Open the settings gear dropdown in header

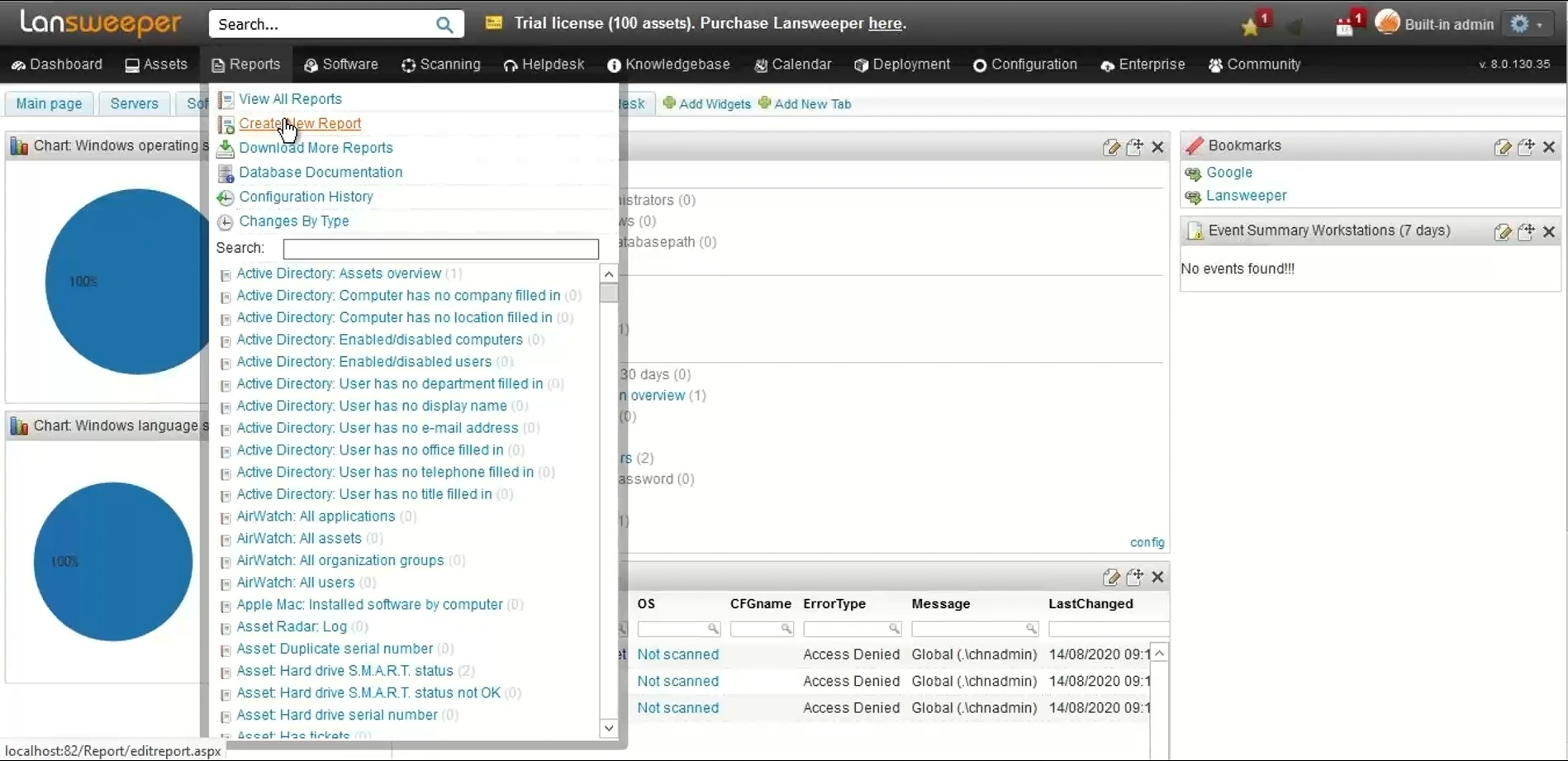point(1526,24)
